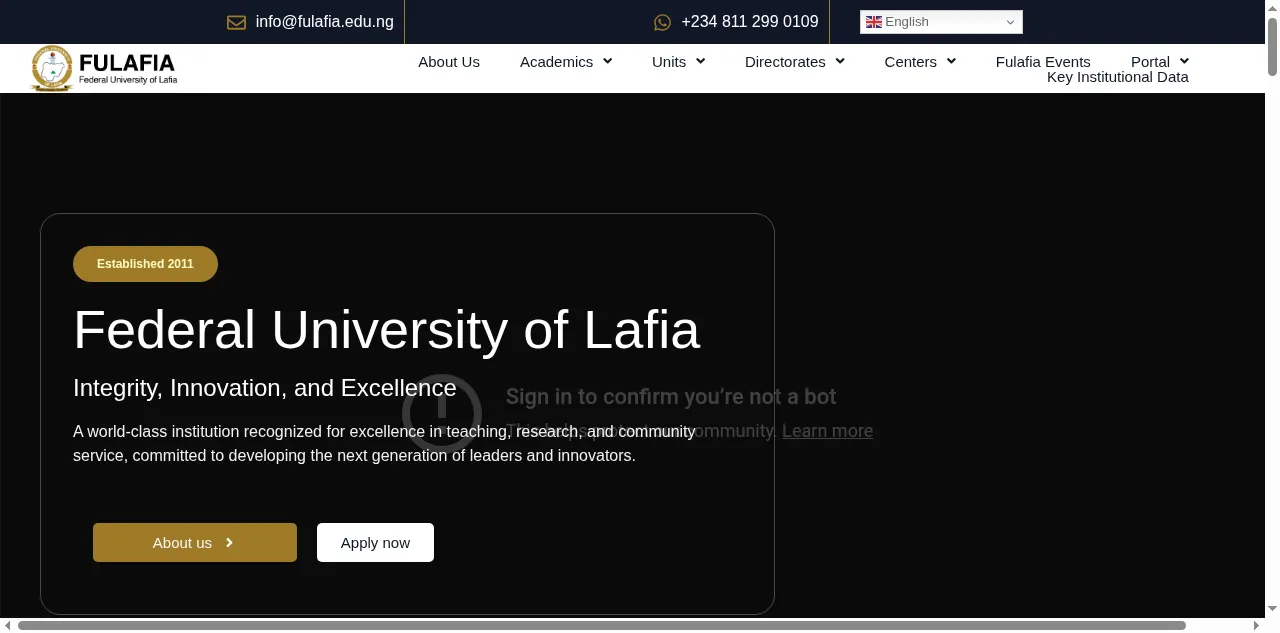The image size is (1280, 633).
Task: Click 'Sign in to confirm you're not a bot' text
Action: tap(671, 397)
